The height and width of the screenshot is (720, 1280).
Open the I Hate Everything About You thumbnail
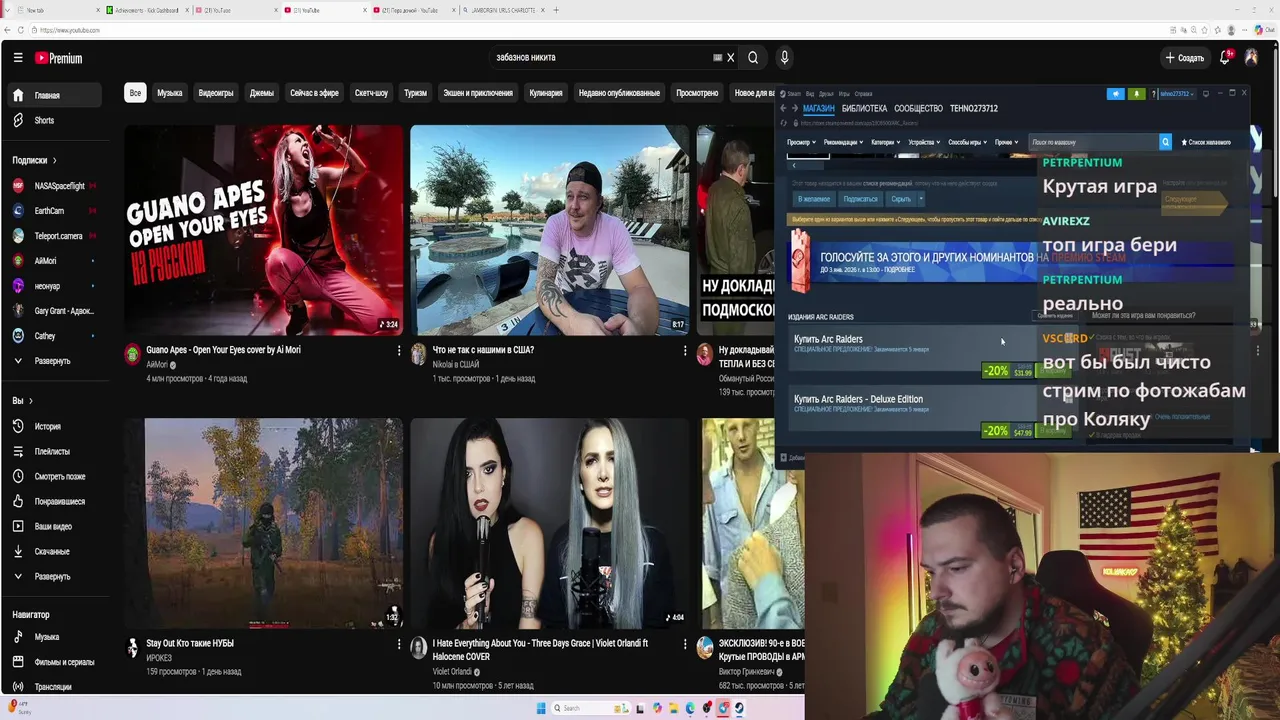(549, 523)
